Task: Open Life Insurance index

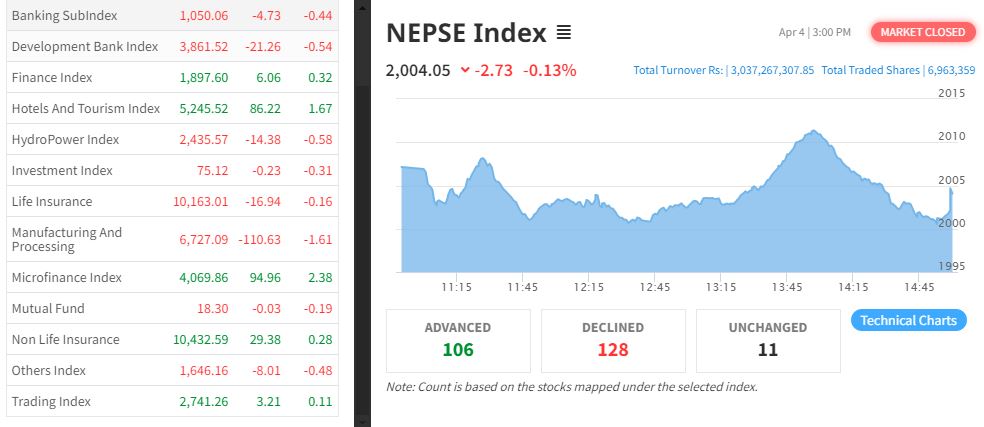Action: [x=52, y=202]
